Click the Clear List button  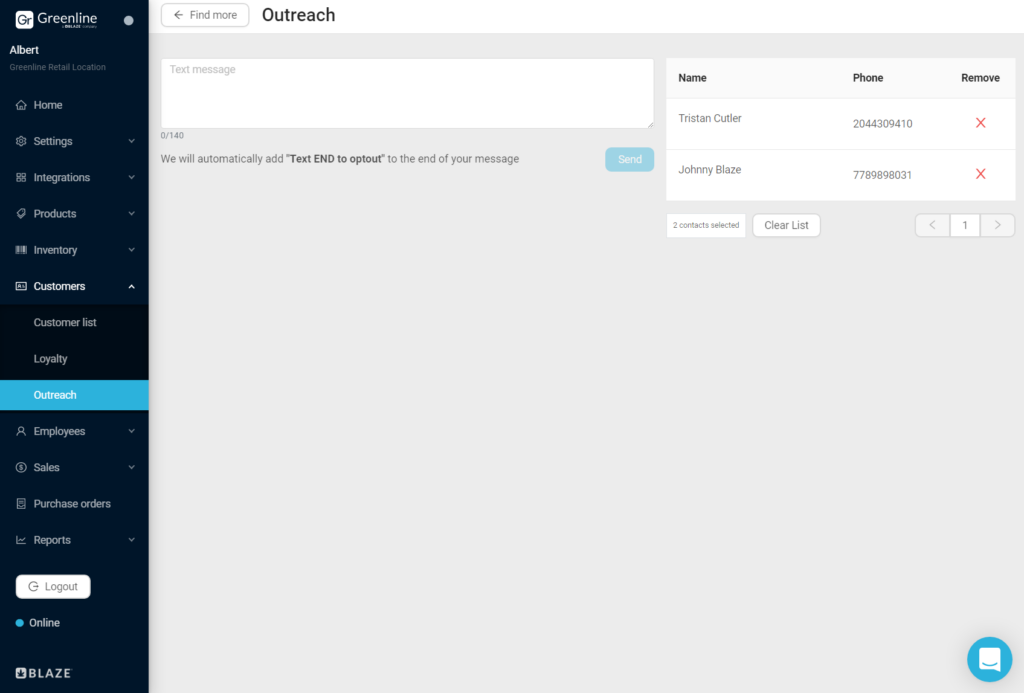click(x=786, y=225)
